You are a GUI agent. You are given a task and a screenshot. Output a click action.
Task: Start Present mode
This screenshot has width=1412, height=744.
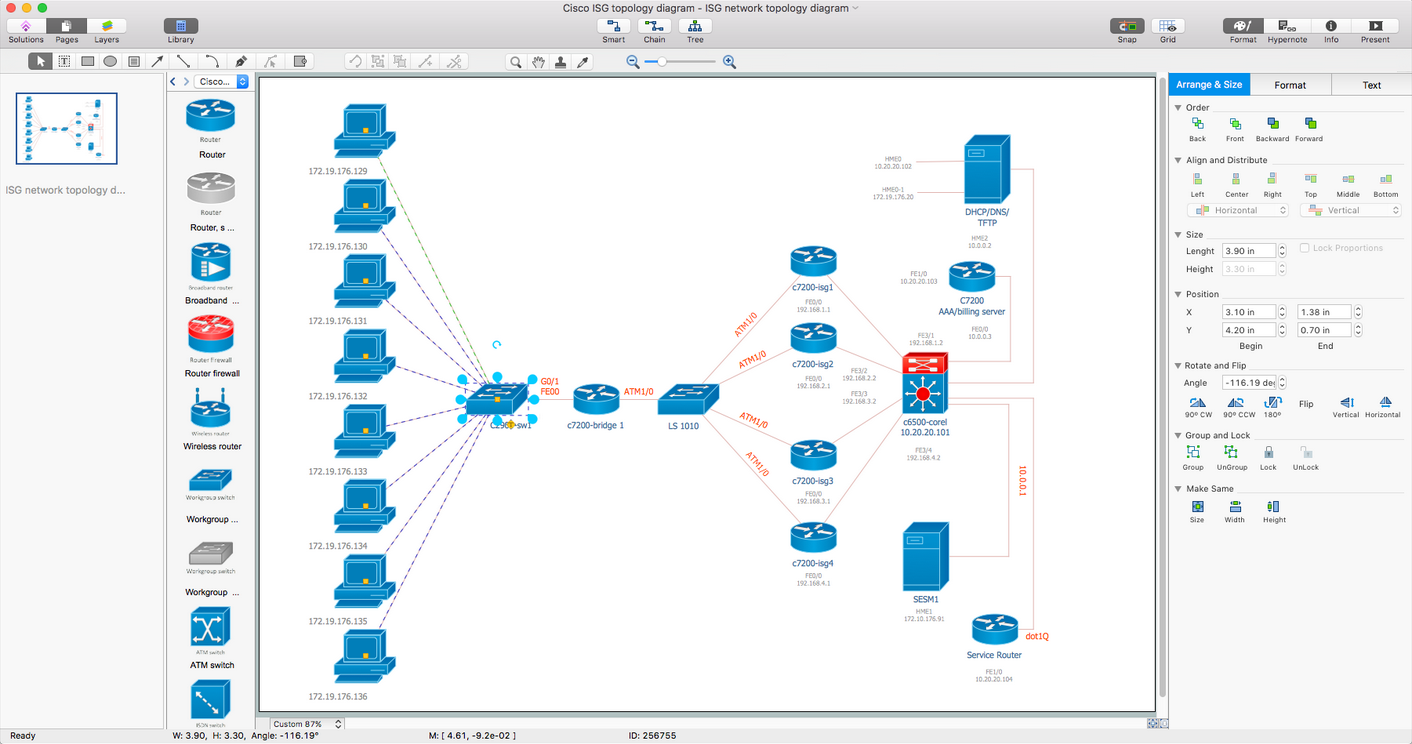point(1375,26)
